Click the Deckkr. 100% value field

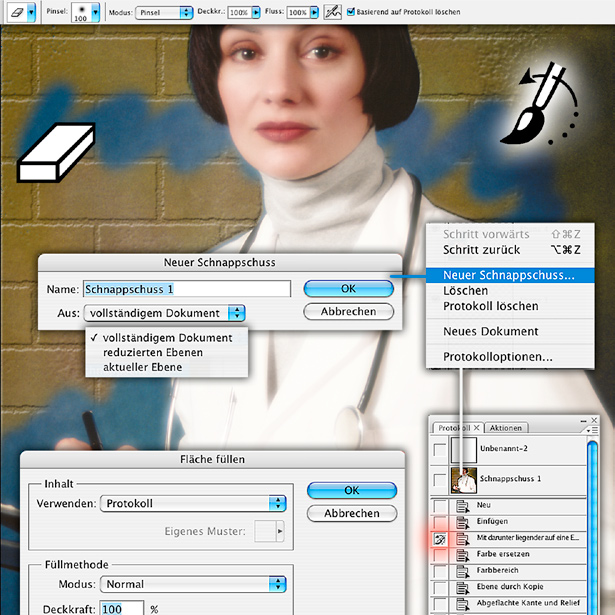click(240, 13)
